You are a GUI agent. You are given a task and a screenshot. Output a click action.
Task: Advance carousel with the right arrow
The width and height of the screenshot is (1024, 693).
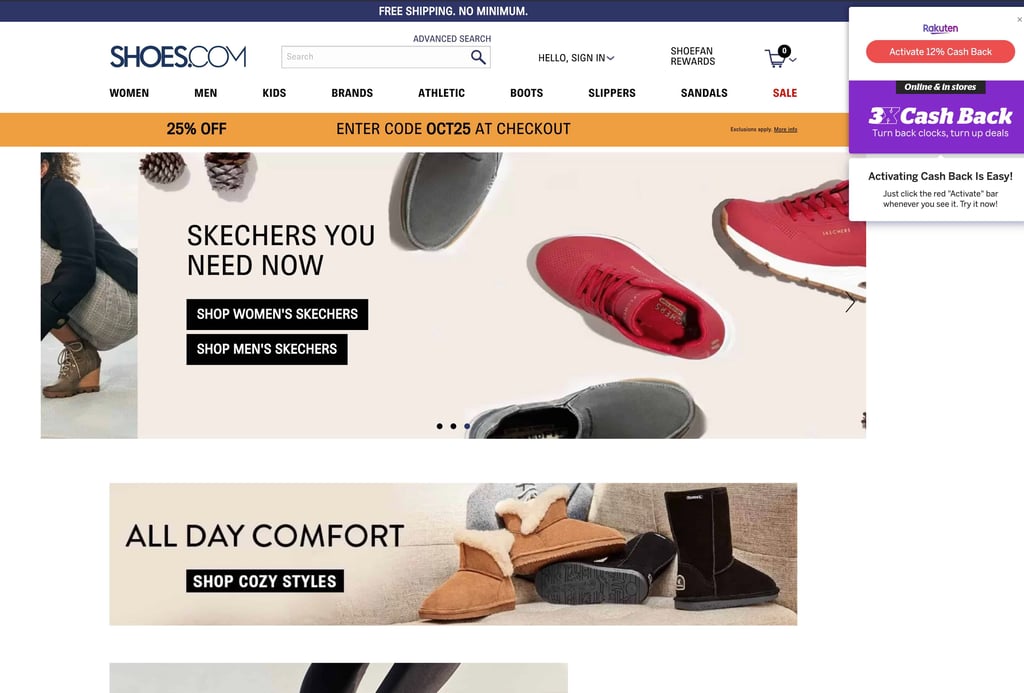[x=850, y=302]
